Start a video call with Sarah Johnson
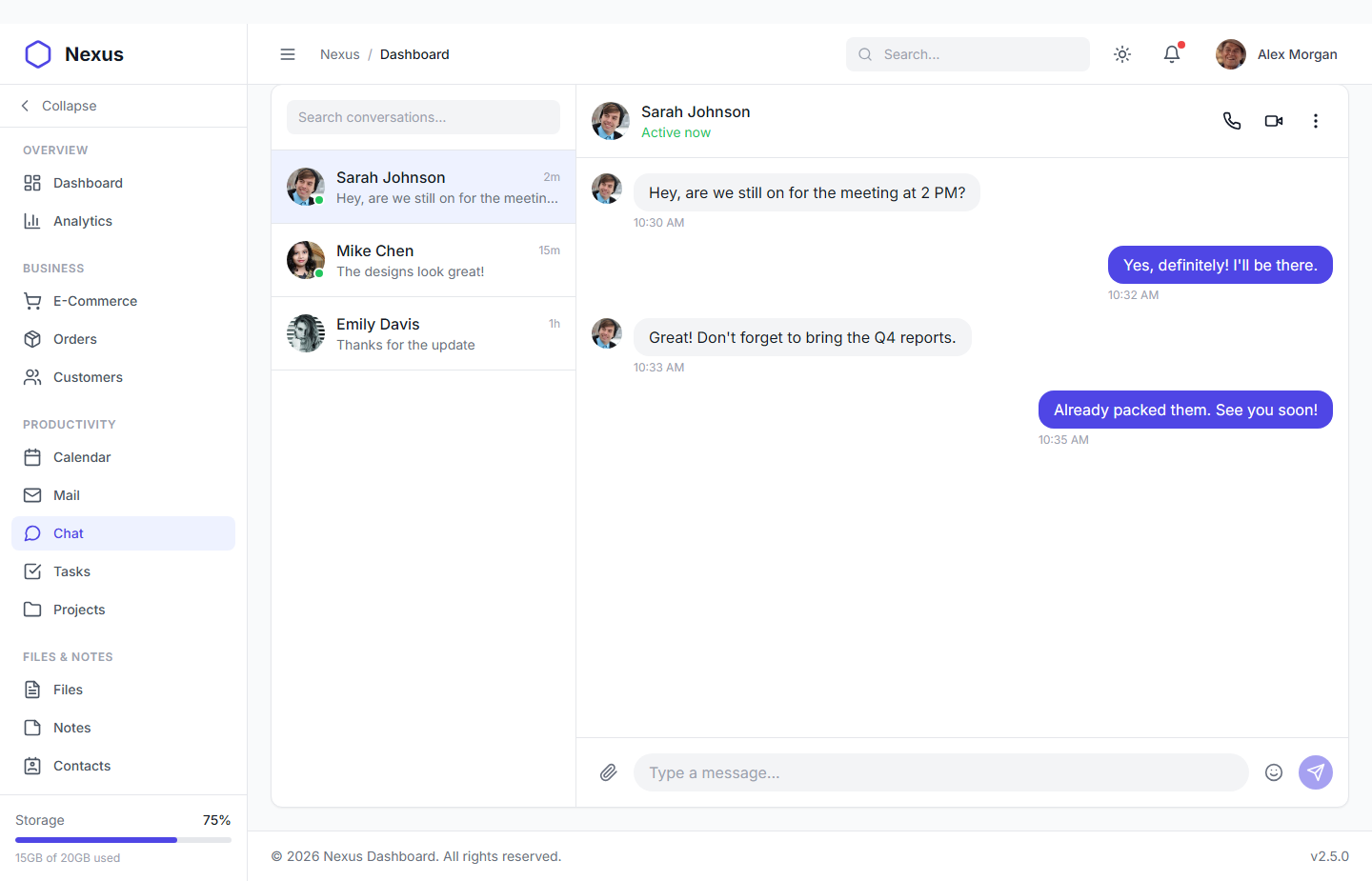Image resolution: width=1372 pixels, height=881 pixels. pyautogui.click(x=1274, y=121)
